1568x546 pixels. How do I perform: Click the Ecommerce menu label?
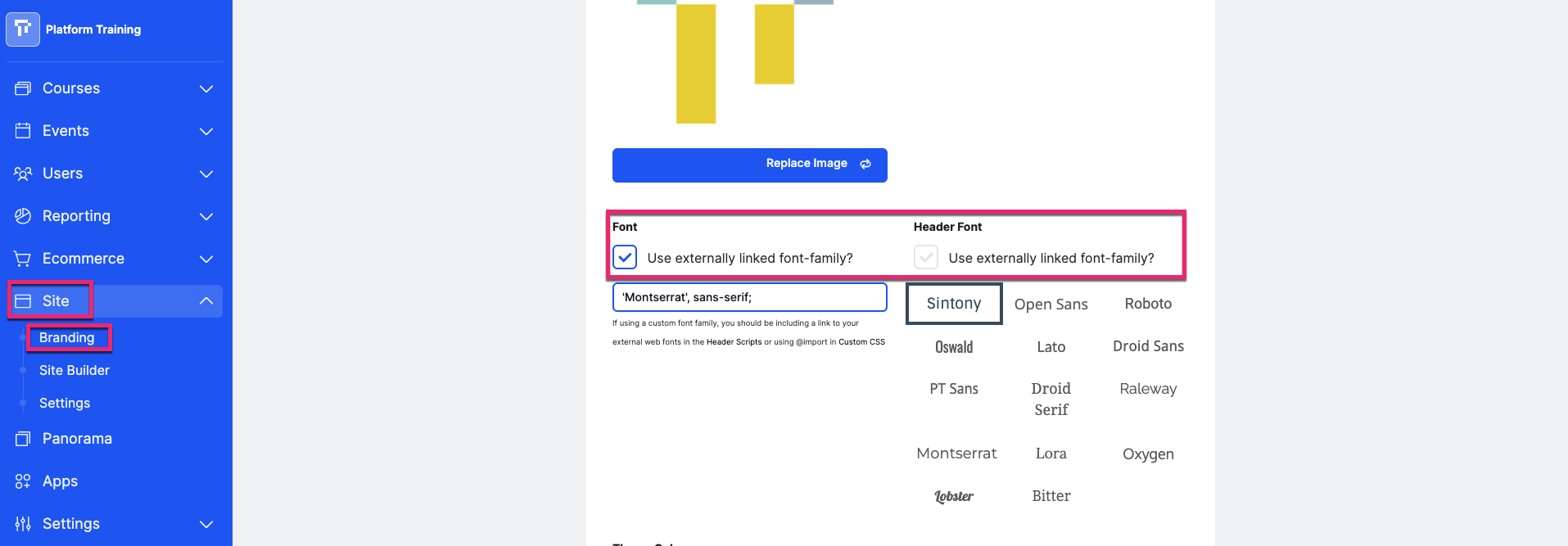coord(84,259)
